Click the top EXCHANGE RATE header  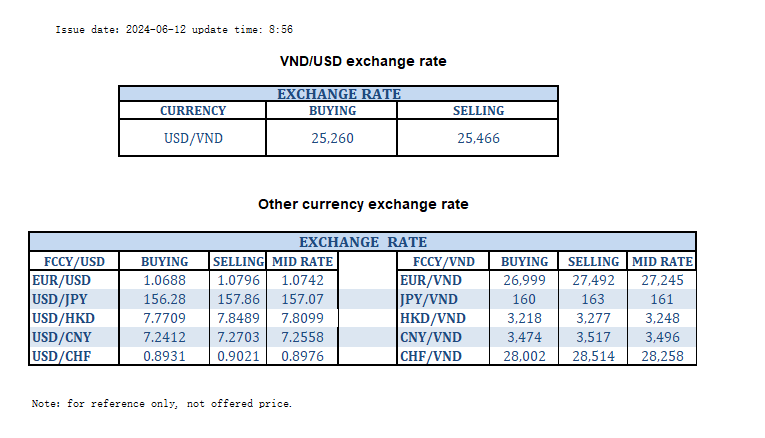338,94
